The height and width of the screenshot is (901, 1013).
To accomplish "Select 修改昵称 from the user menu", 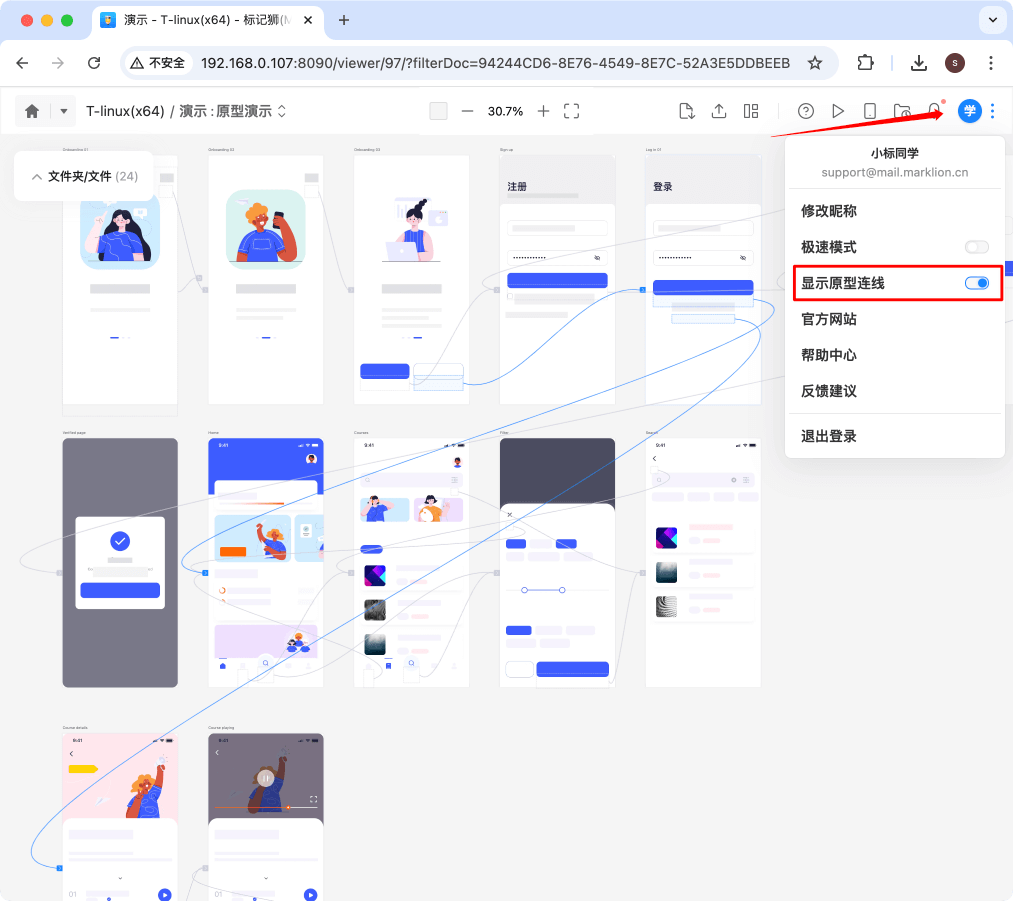I will click(829, 211).
